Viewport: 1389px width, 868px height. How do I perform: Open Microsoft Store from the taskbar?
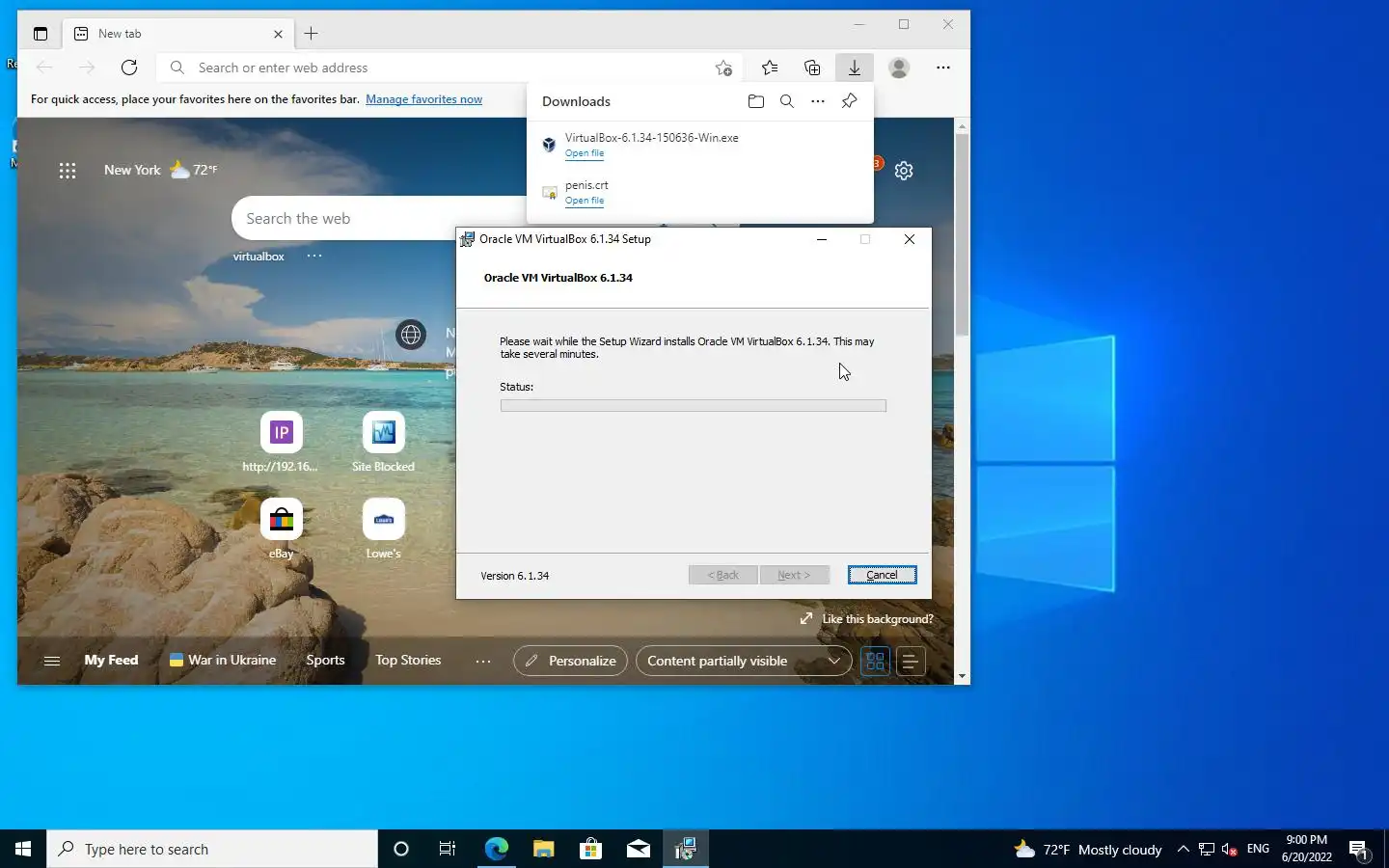tap(591, 849)
